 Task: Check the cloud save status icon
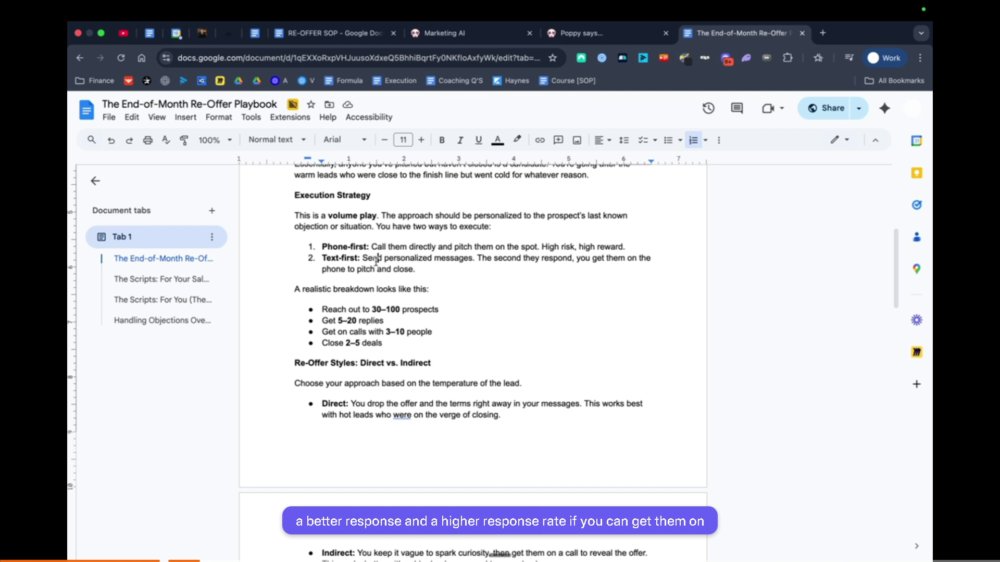[348, 104]
